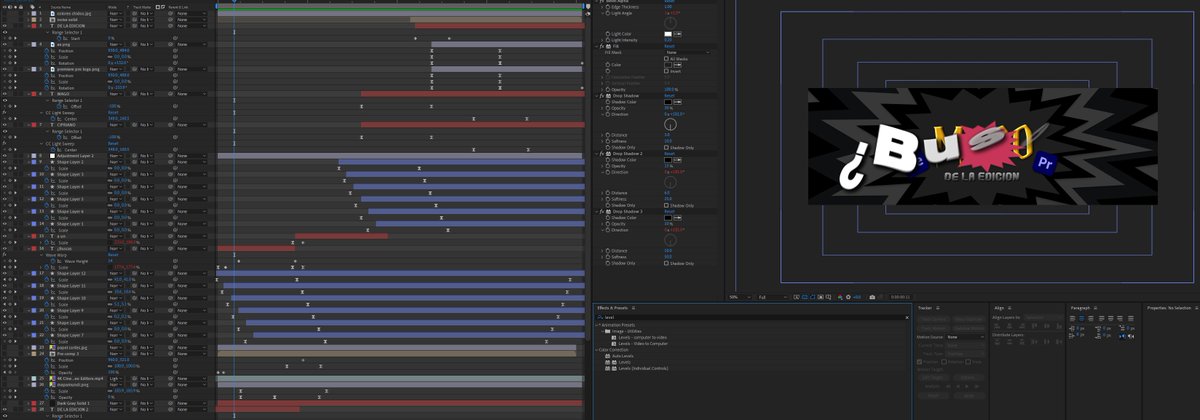This screenshot has height=420, width=1200.
Task: Switch to the Paragraph tab
Action: pos(1080,308)
